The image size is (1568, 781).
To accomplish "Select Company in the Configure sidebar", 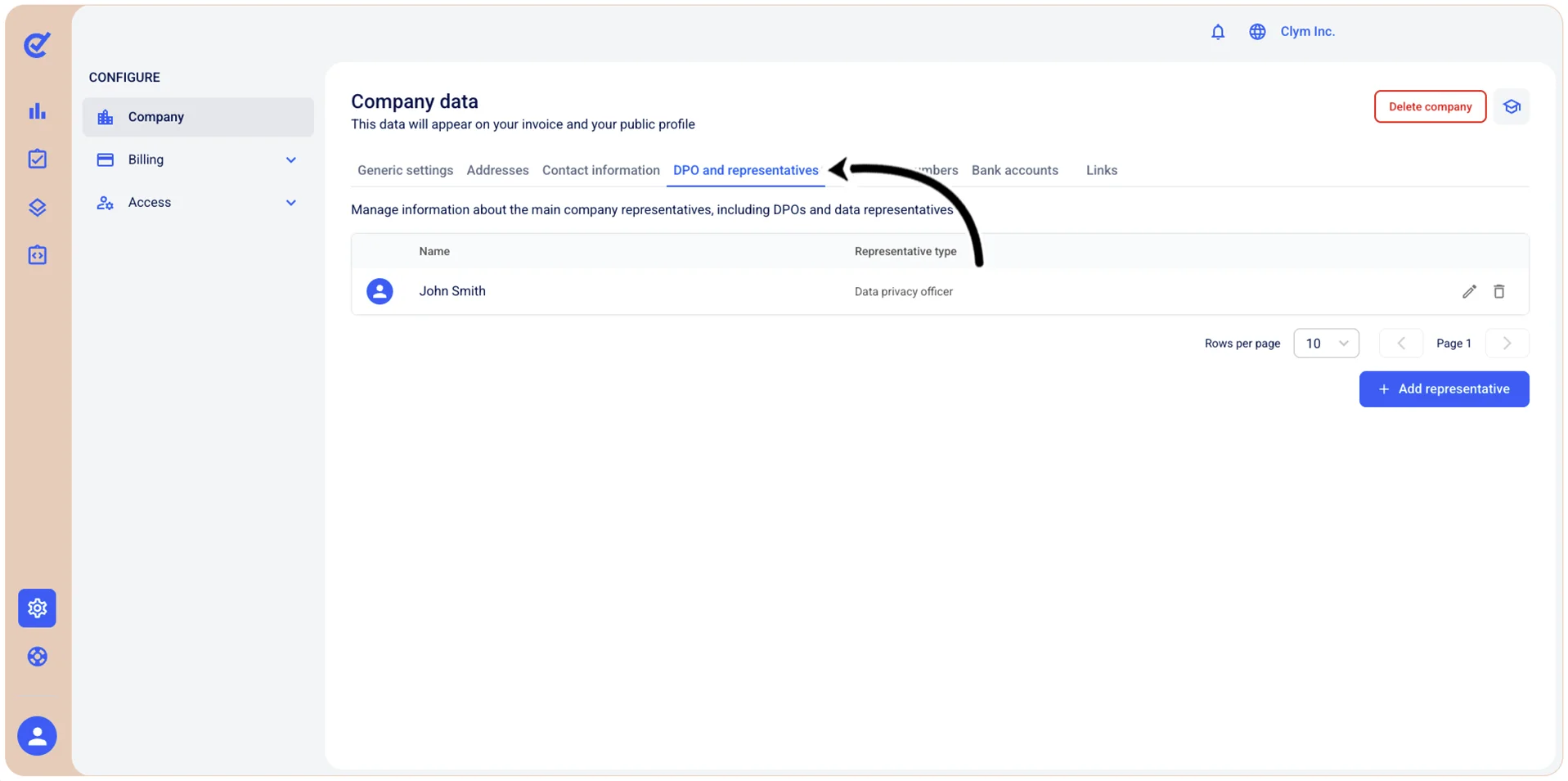I will pyautogui.click(x=197, y=117).
